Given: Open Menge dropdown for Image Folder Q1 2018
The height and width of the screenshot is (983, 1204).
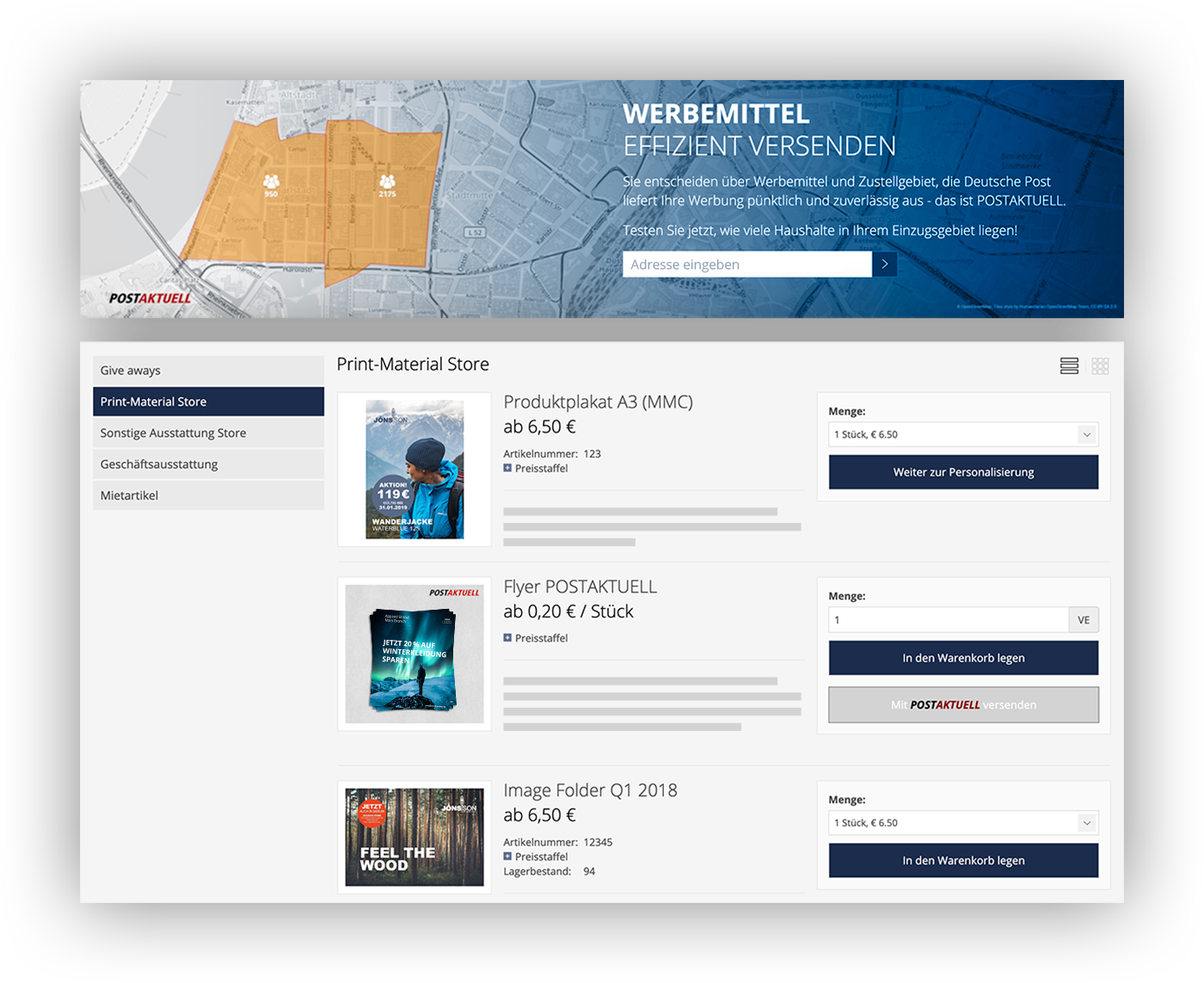Looking at the screenshot, I should pos(963,823).
